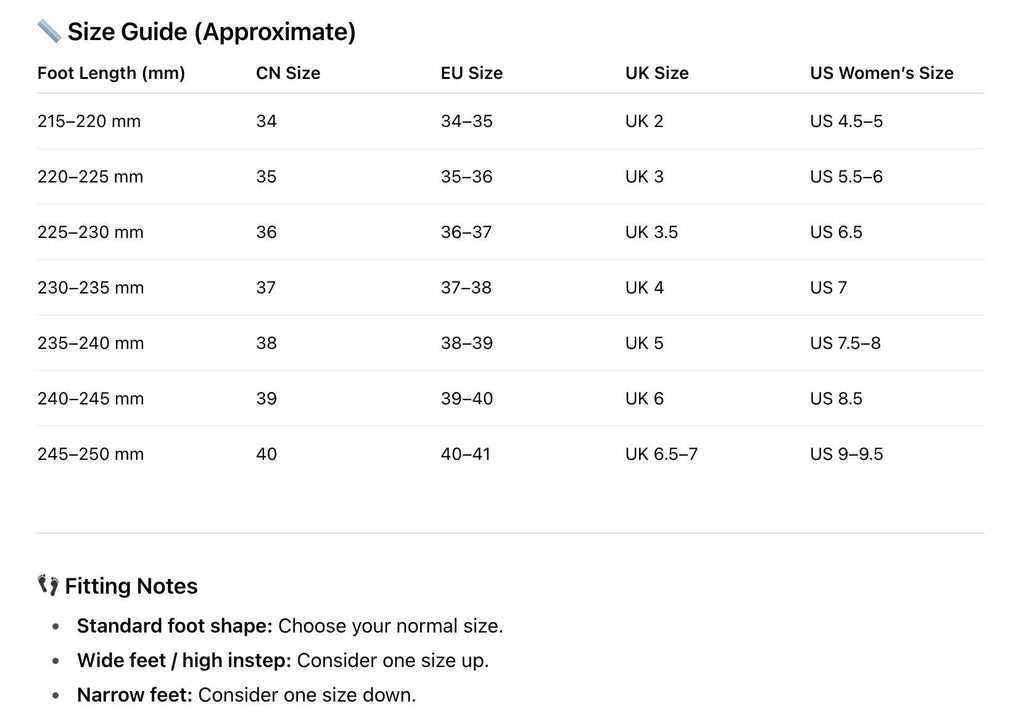Click the UK 3.5 size cell

(x=651, y=232)
